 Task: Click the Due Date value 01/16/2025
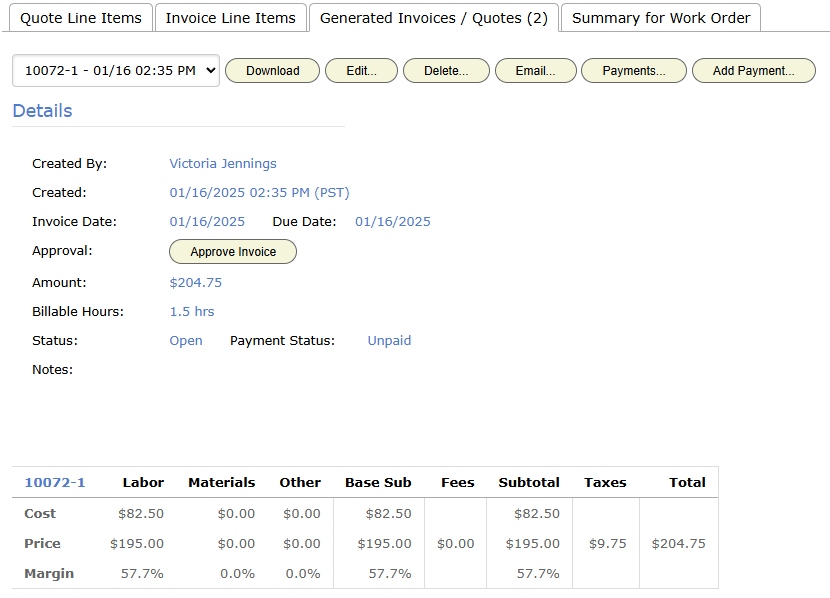point(393,222)
